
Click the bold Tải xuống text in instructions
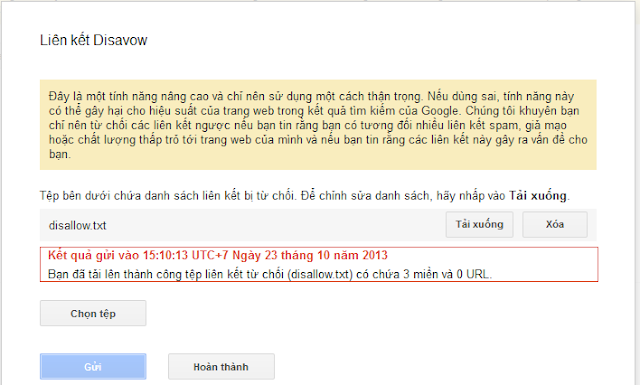tap(538, 196)
